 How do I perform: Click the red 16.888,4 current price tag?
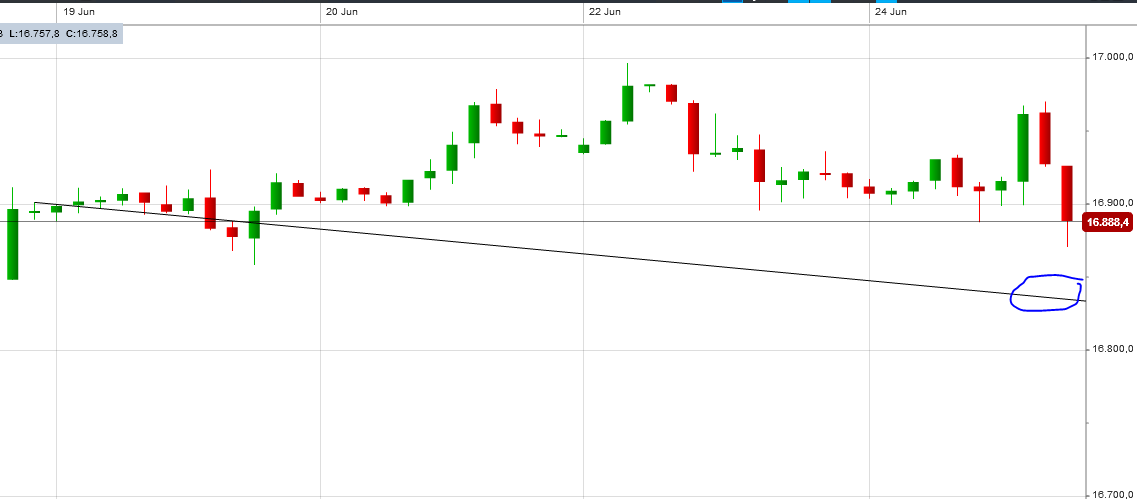coord(1107,223)
